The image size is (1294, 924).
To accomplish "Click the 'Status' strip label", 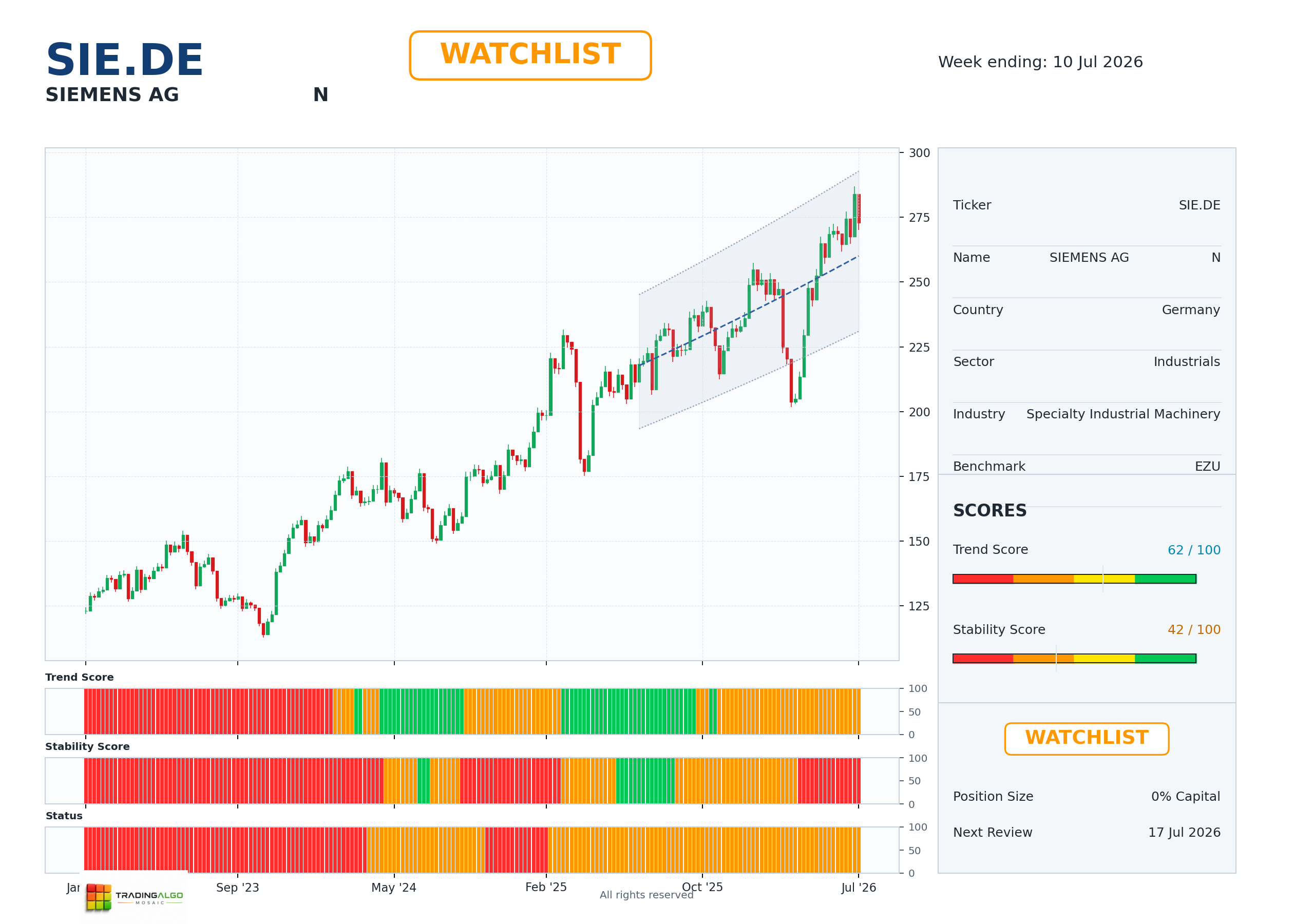I will click(64, 815).
